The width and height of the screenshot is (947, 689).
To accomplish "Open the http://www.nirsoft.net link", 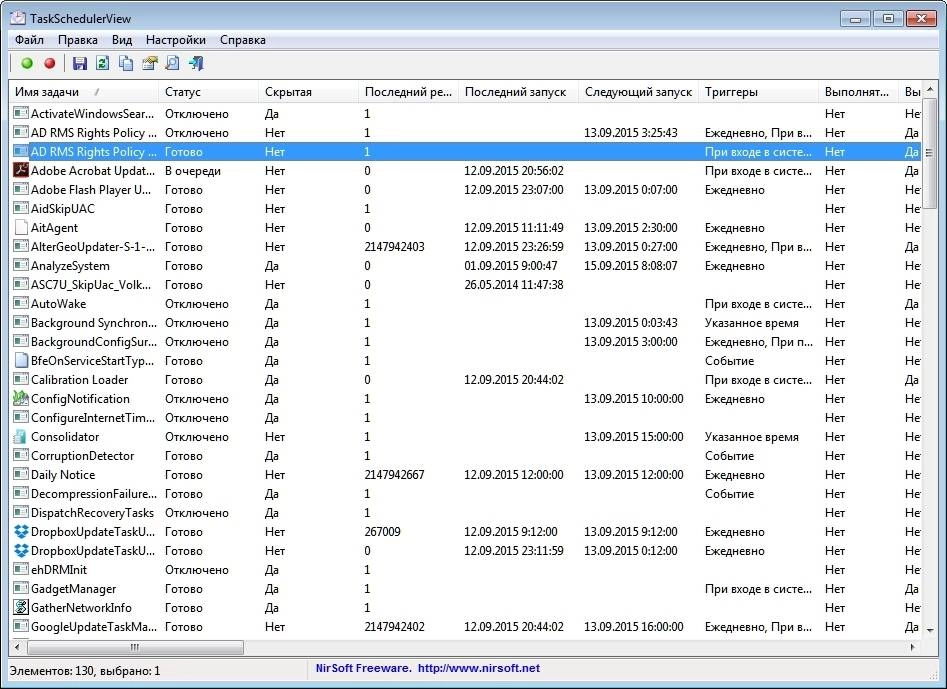I will click(x=479, y=668).
